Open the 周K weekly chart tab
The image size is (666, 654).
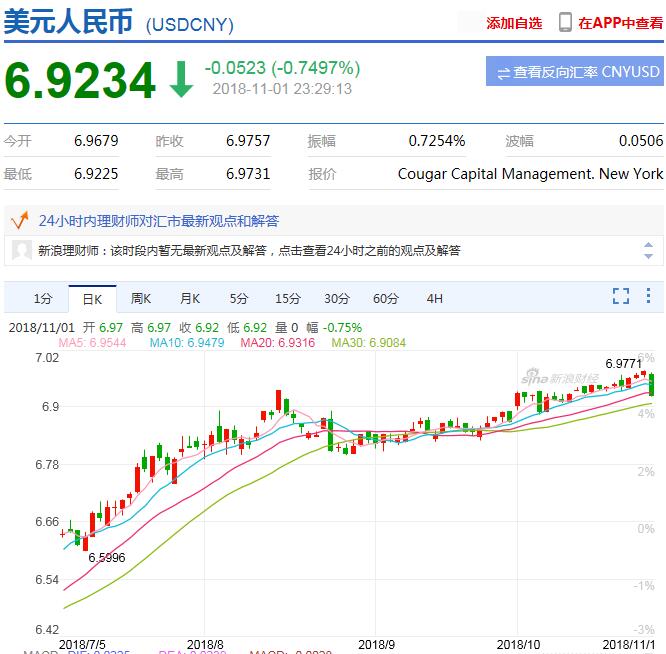coord(141,298)
